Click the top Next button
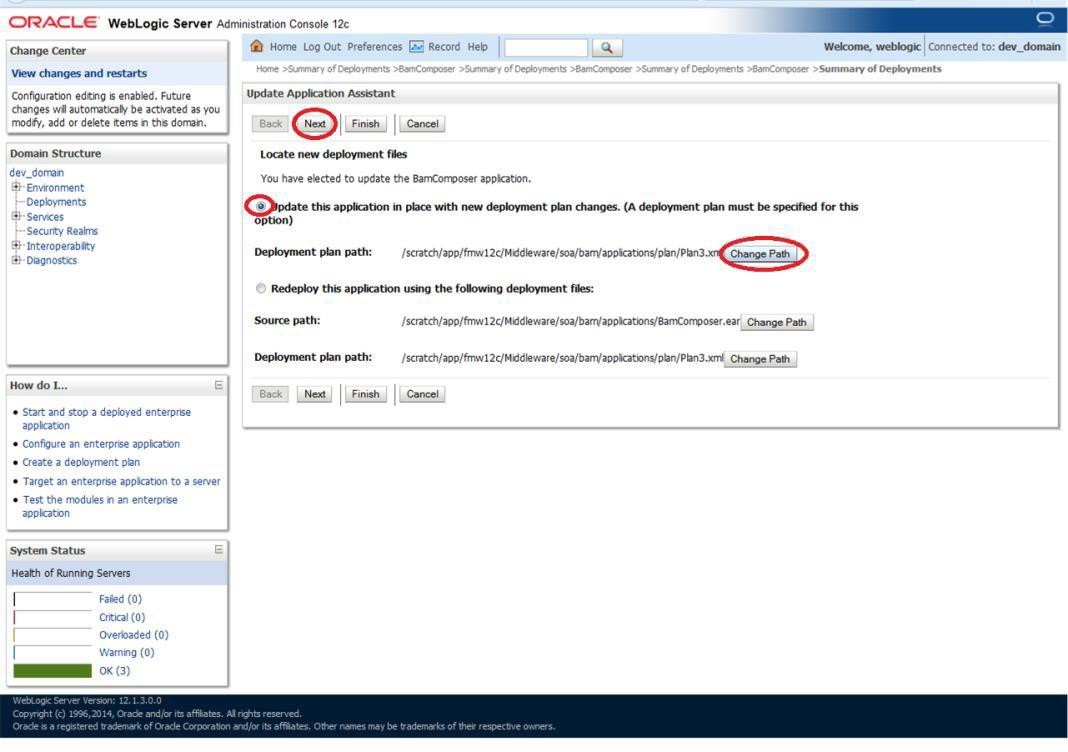Viewport: 1068px width, 752px height. [315, 124]
